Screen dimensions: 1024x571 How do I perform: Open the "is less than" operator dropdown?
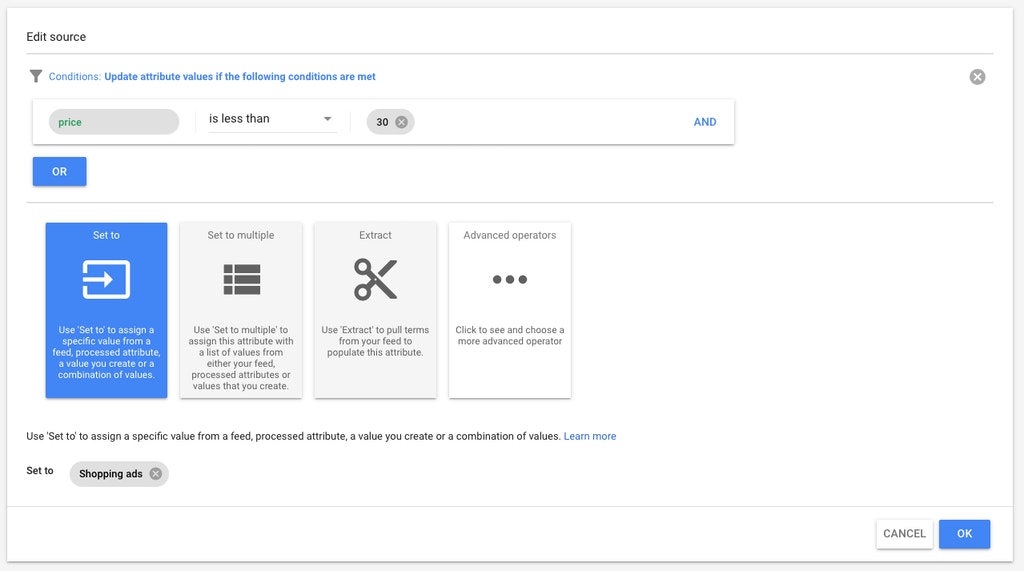(260, 119)
